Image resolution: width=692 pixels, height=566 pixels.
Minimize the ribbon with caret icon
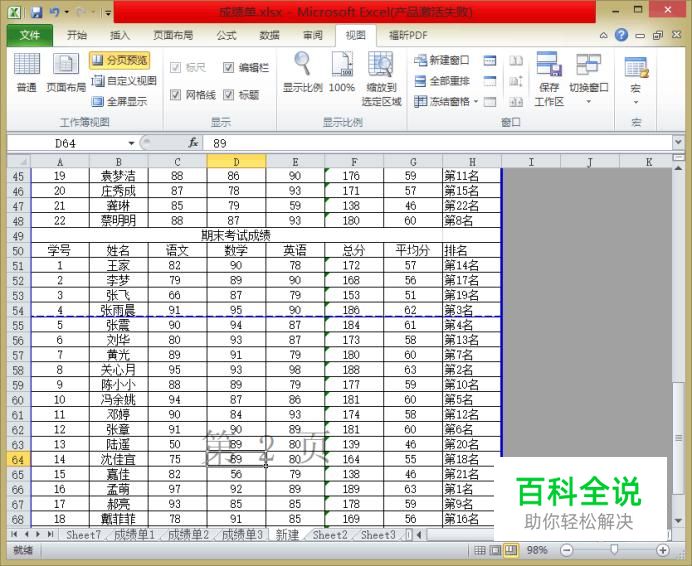coord(603,35)
